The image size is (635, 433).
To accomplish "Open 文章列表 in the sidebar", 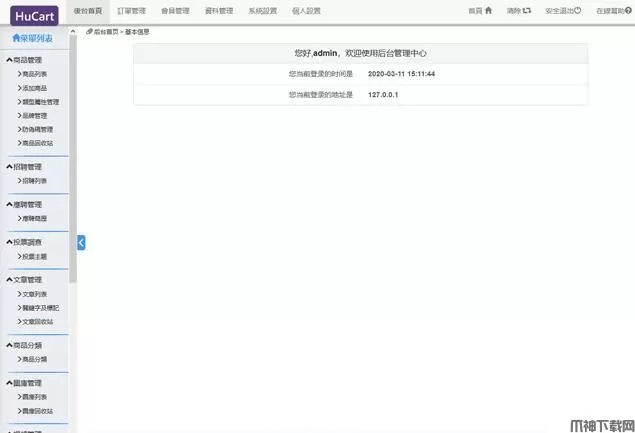I will point(32,294).
